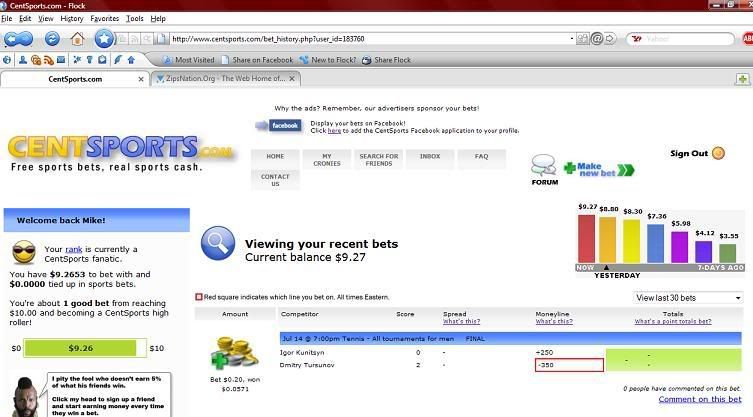The image size is (753, 417).
Task: Click the magnifying glass recent bets icon
Action: [x=218, y=243]
